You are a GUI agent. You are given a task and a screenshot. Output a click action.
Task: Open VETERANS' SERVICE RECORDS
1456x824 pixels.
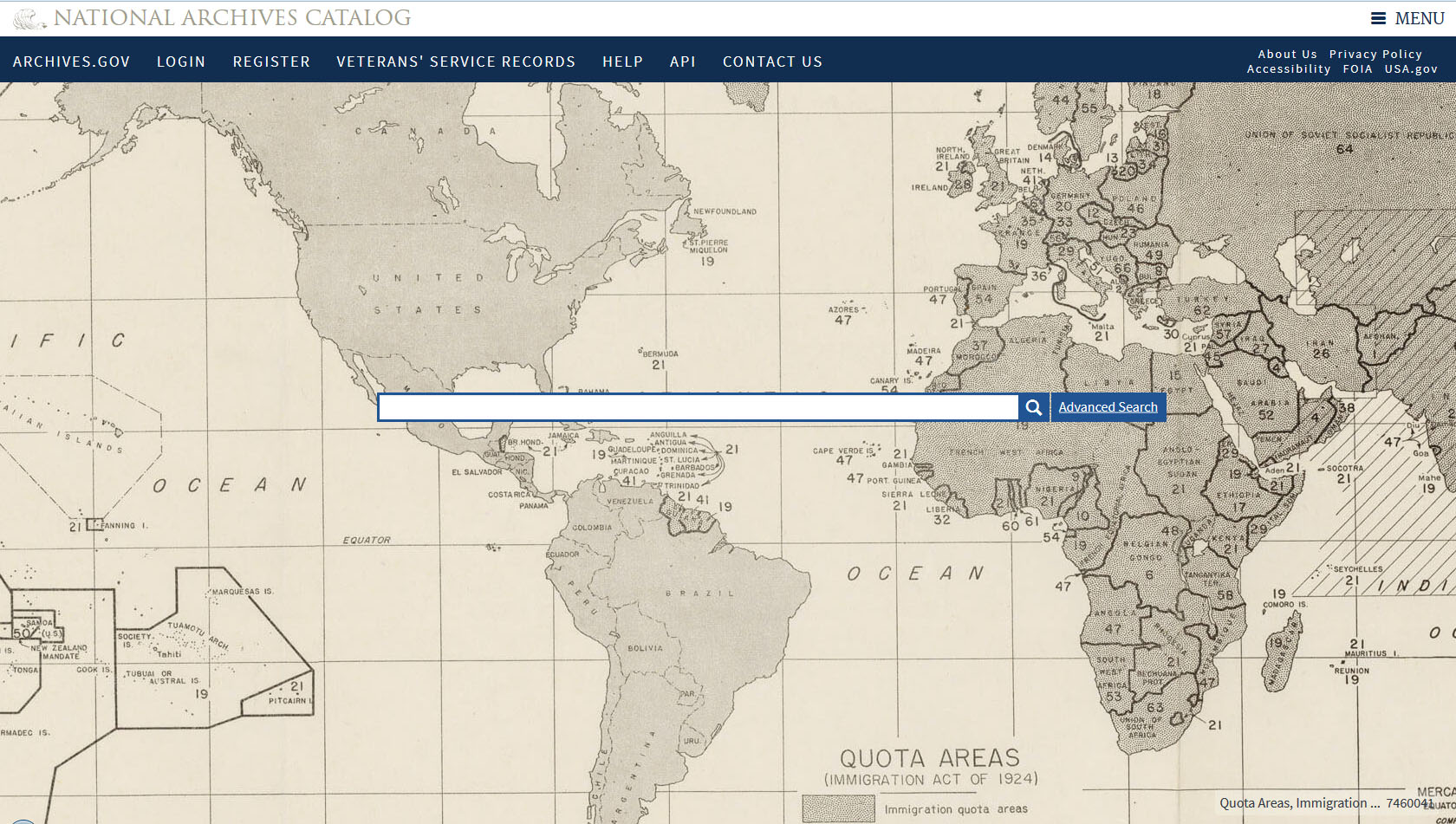tap(456, 61)
